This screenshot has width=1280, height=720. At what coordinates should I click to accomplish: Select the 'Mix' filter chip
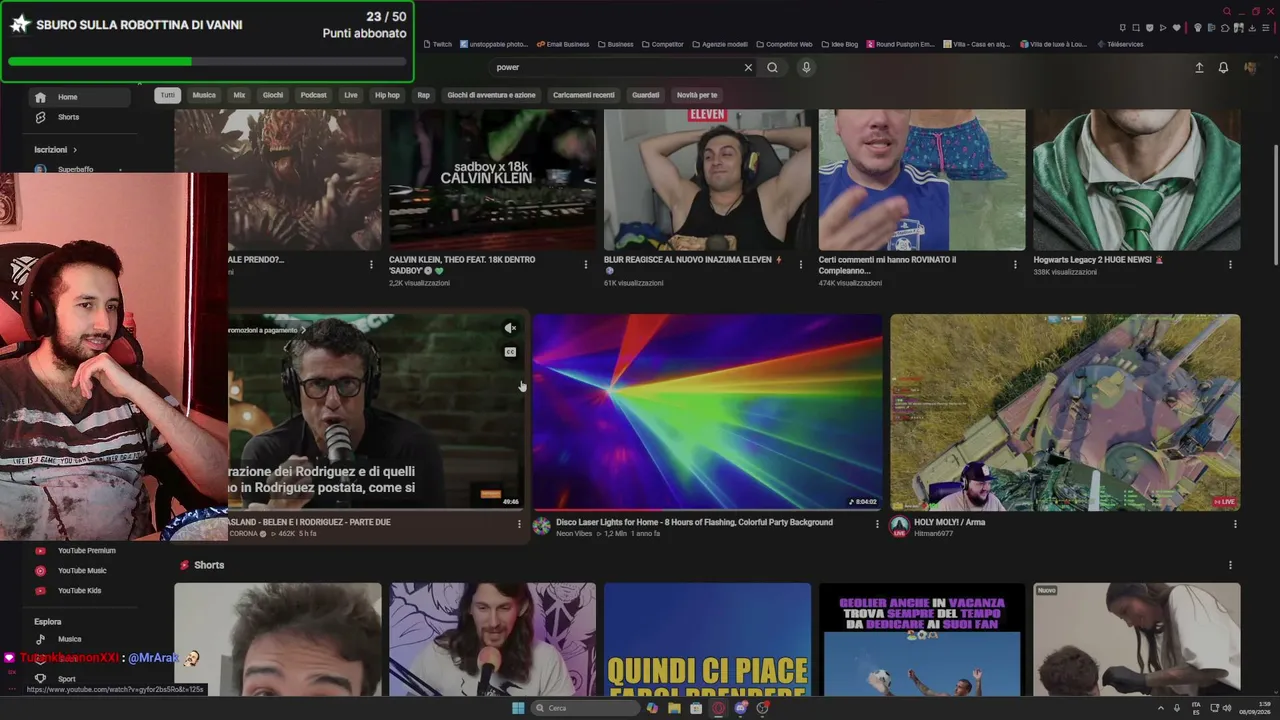tap(239, 95)
